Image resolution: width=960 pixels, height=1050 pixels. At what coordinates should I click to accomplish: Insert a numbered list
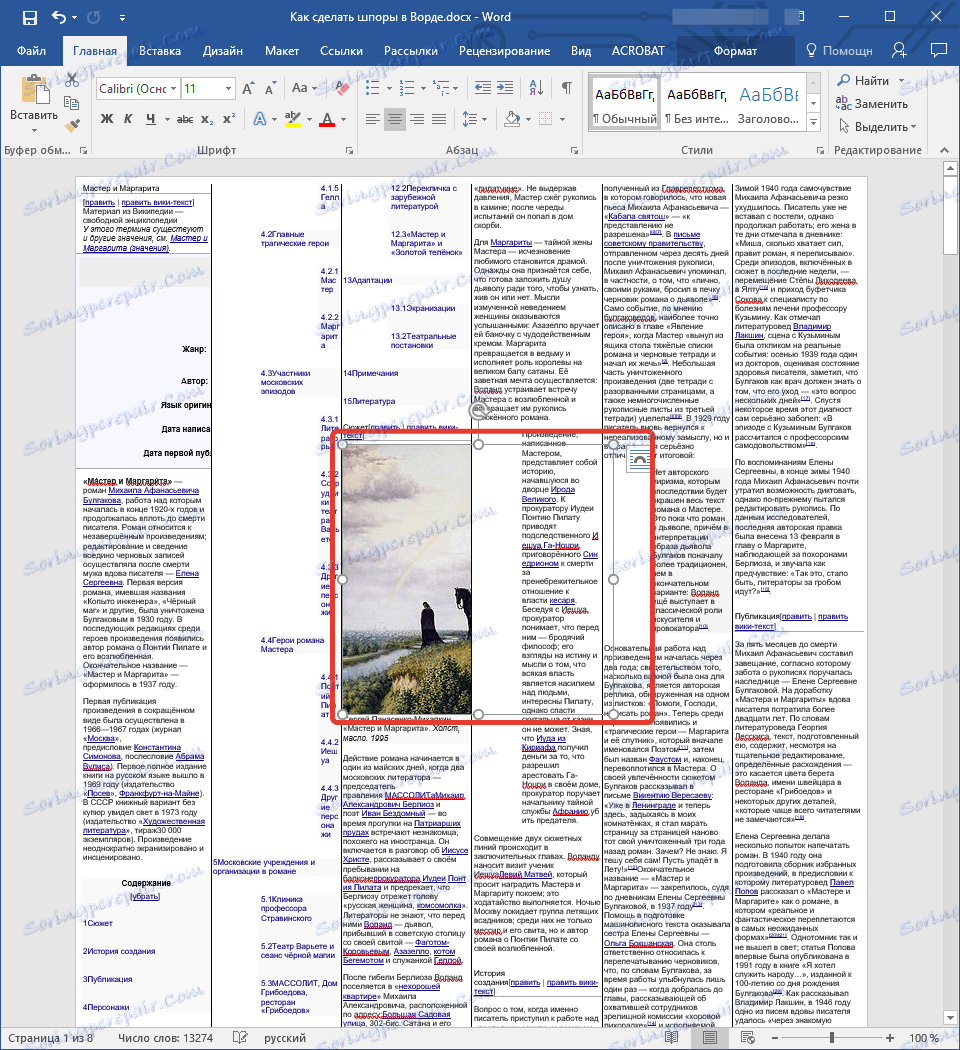coord(406,88)
